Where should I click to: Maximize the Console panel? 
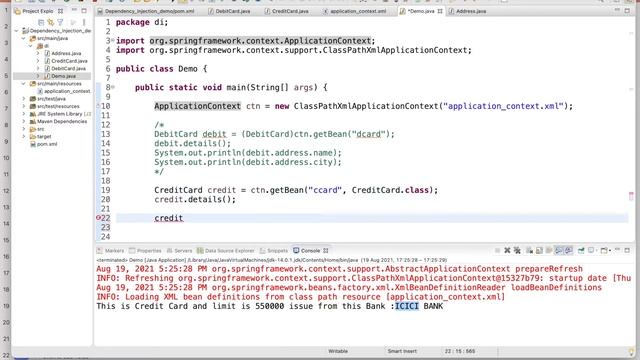(x=627, y=250)
